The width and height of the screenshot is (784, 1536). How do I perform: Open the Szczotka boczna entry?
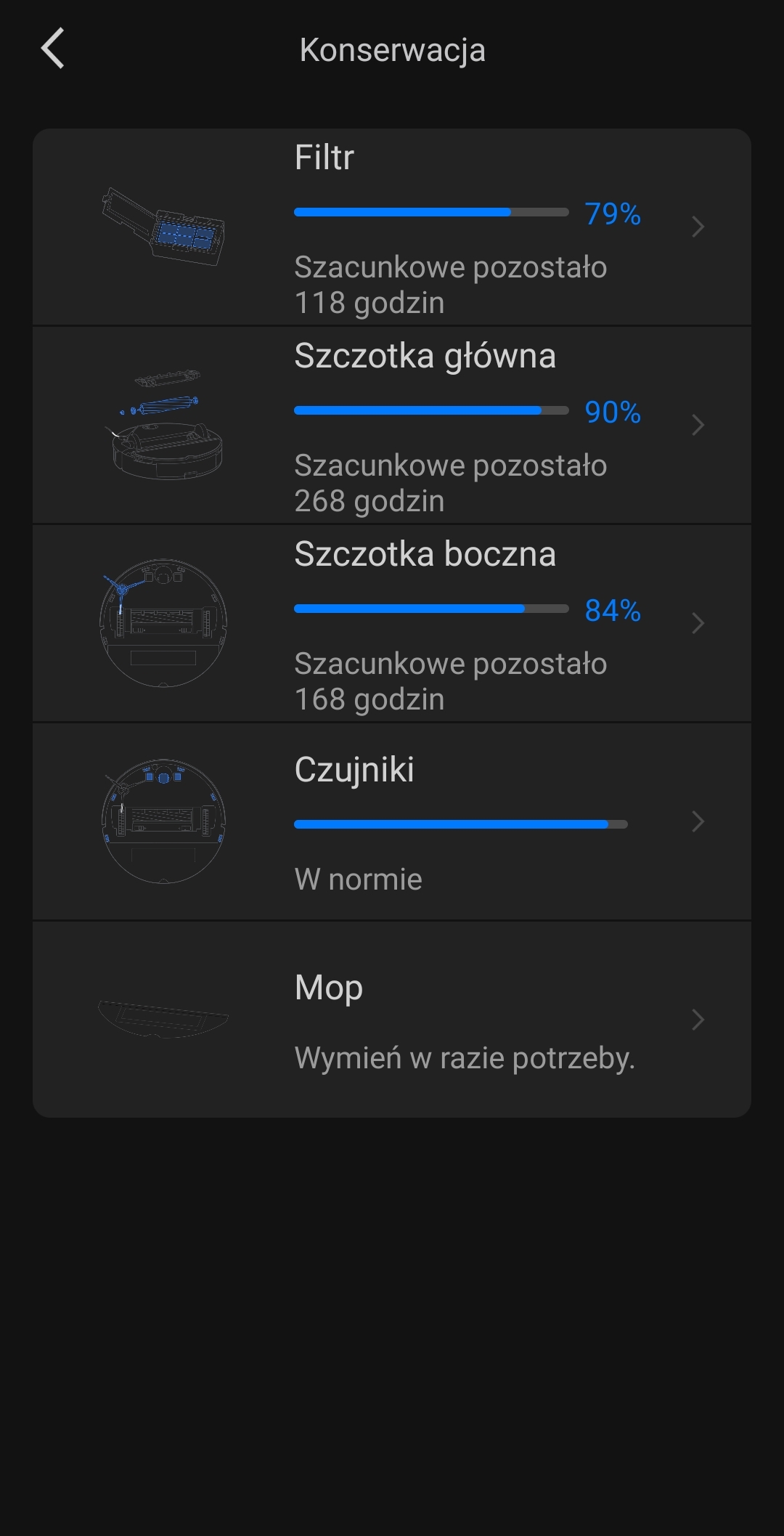(425, 554)
